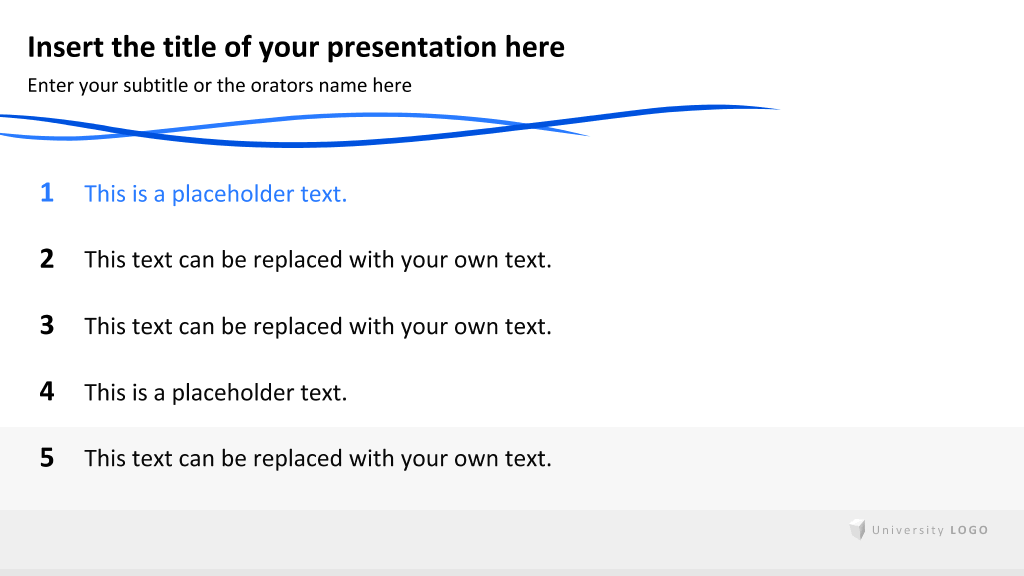Screen dimensions: 1024x576
Task: Select the blue highlighted "This is a placeholder text." line
Action: tap(216, 194)
